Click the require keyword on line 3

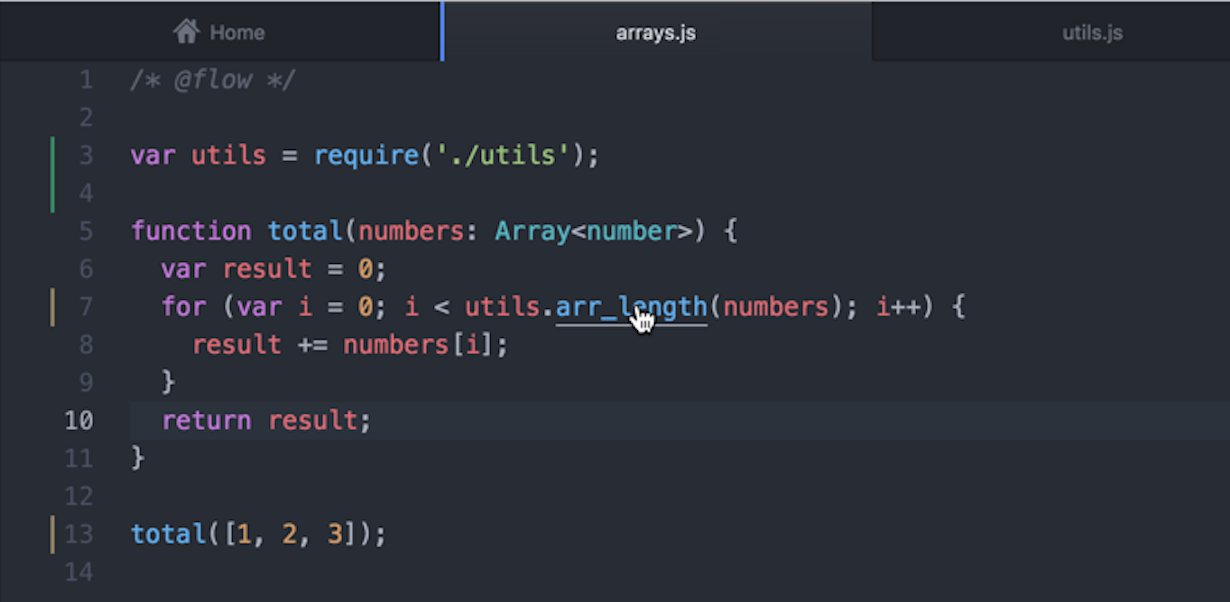(366, 156)
